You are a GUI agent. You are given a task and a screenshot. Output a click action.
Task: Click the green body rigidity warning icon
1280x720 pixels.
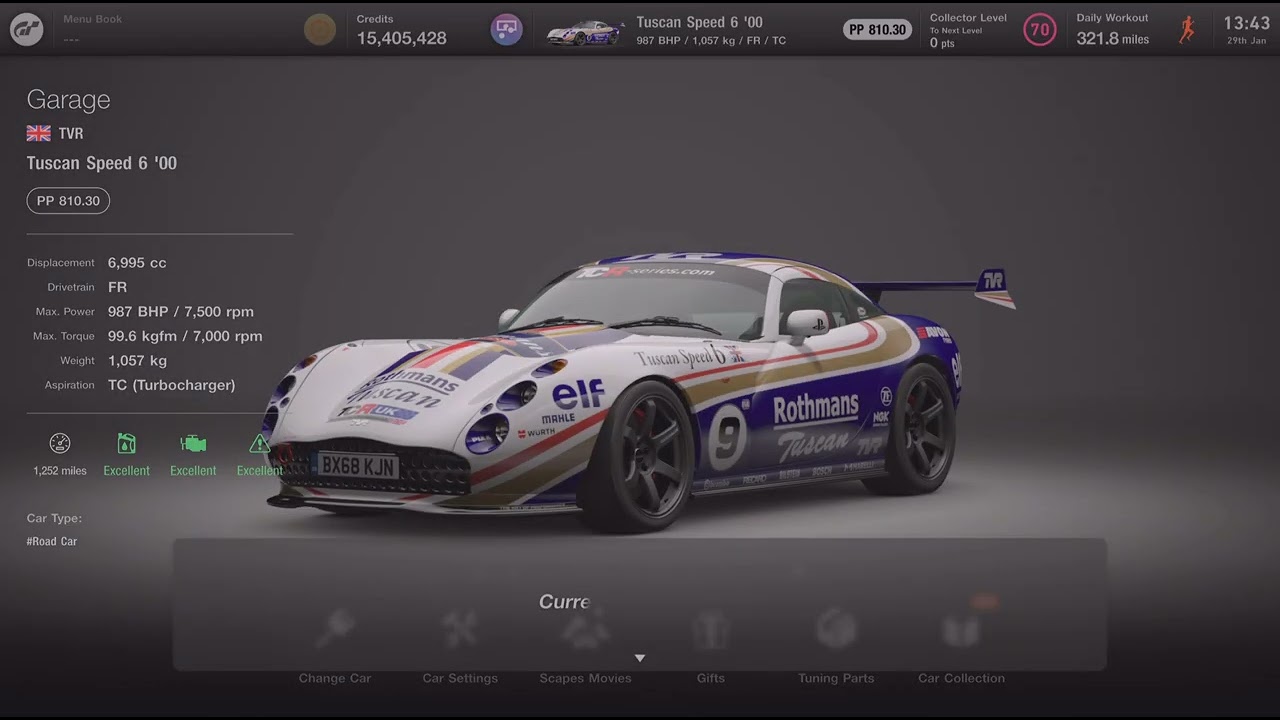click(260, 443)
